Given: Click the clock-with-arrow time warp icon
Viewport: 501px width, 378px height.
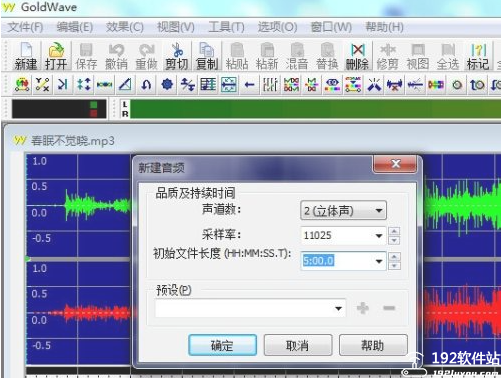Looking at the screenshot, I should click(x=477, y=85).
